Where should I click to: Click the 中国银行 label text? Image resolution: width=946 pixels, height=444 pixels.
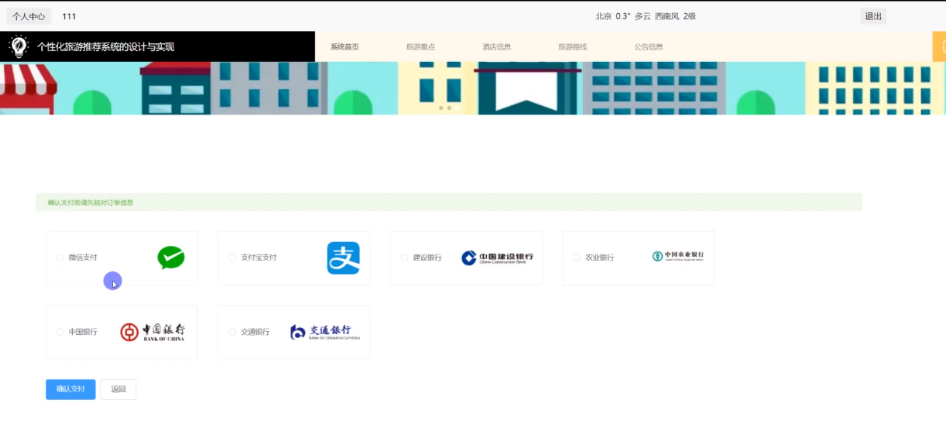point(83,332)
